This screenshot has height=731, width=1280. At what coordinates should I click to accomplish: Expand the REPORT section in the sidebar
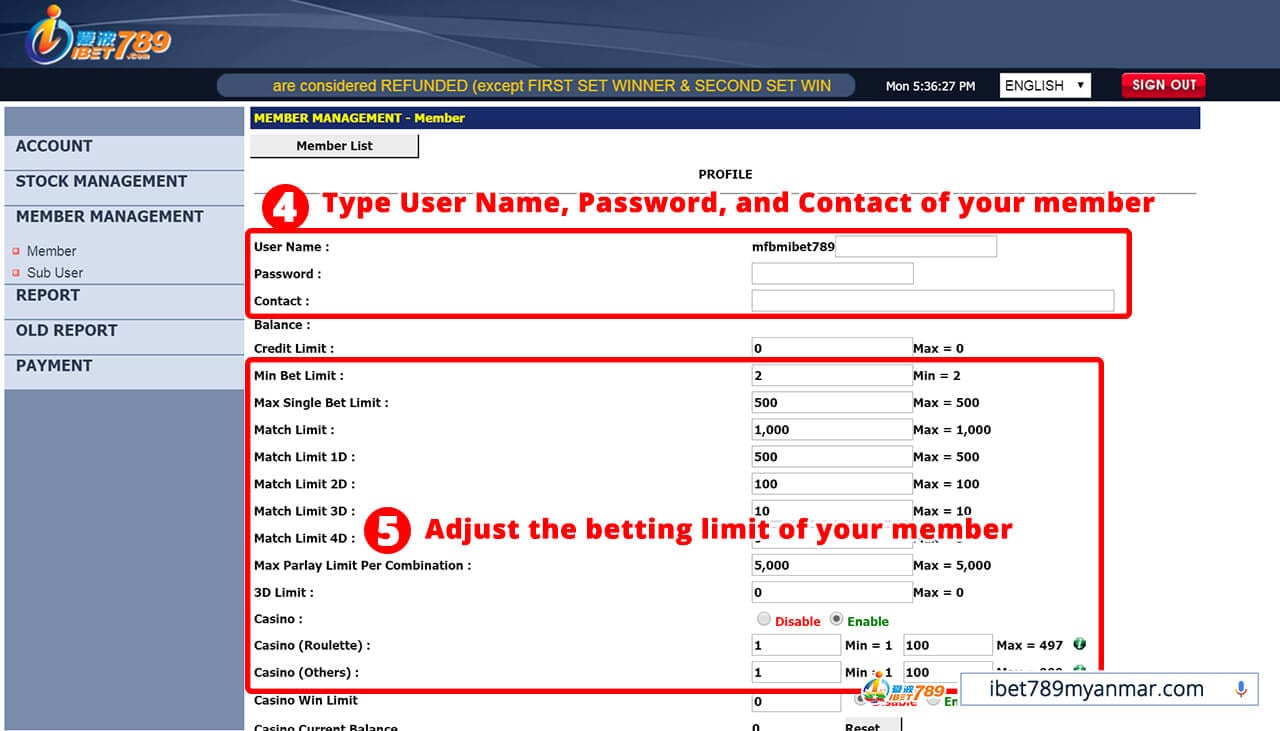coord(46,295)
